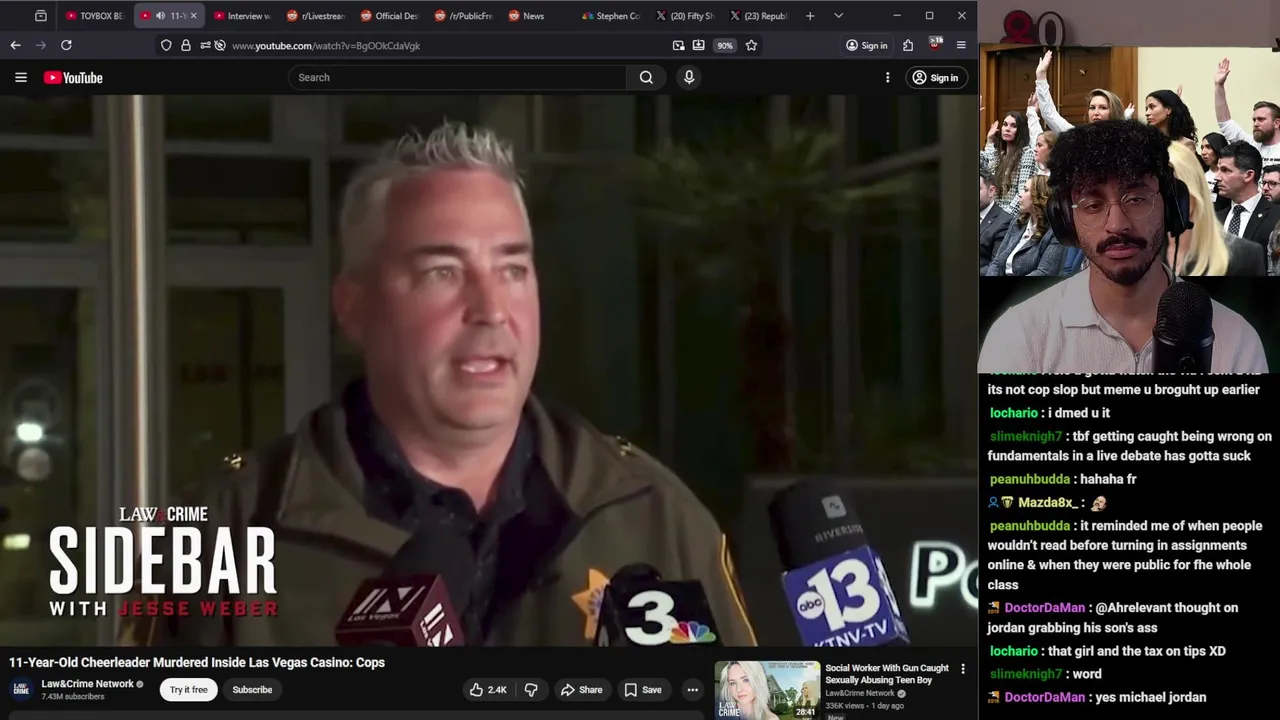Reset the 90% zoom level indicator
This screenshot has height=720, width=1280.
(x=724, y=45)
